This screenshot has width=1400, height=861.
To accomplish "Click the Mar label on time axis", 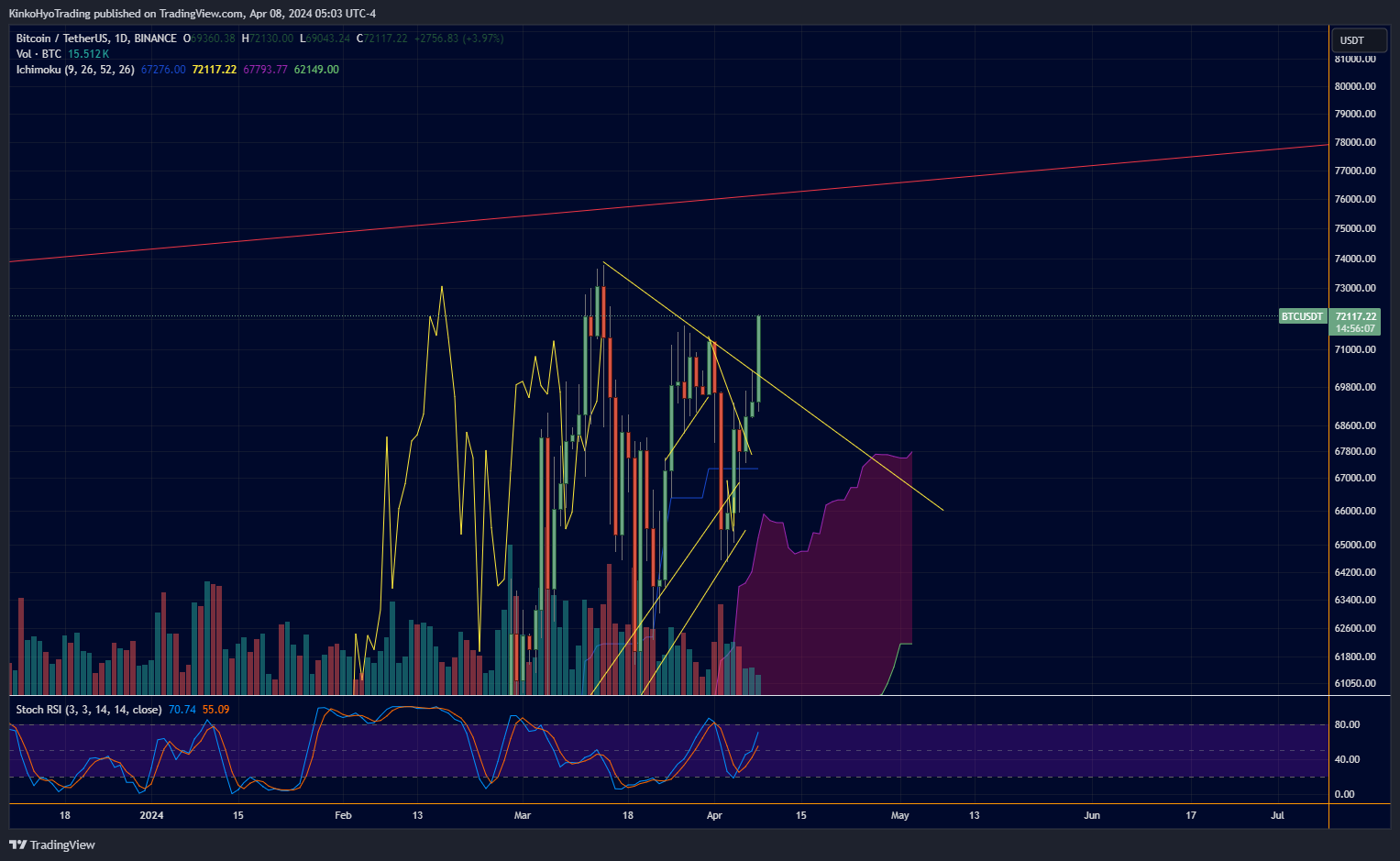I will pos(523,815).
